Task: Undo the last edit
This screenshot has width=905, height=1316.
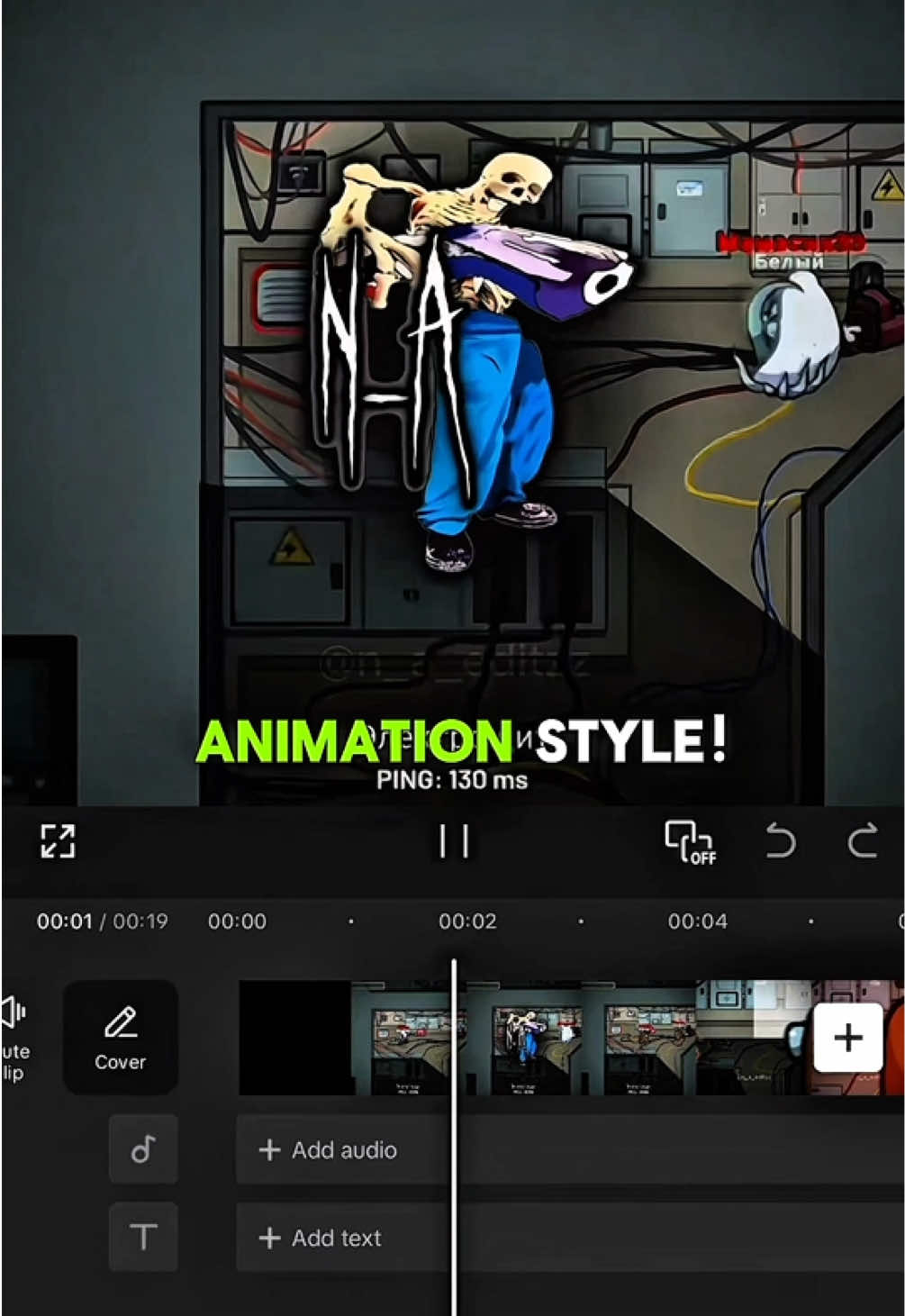Action: coord(781,841)
